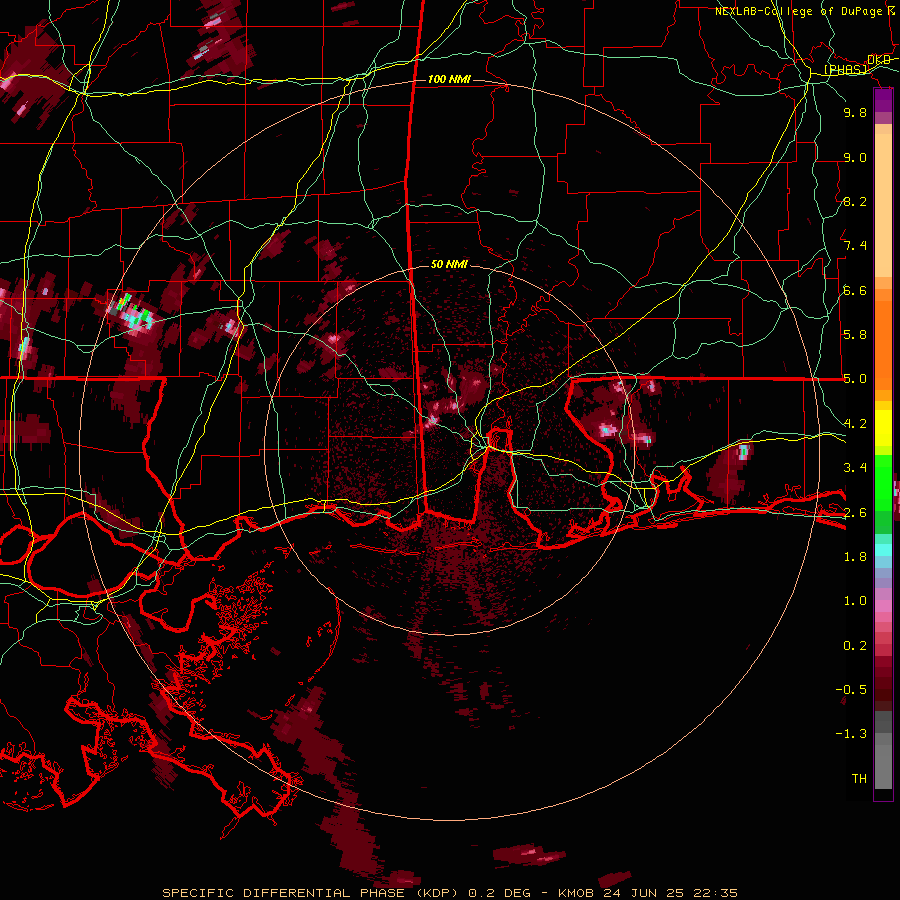Click the 1.8 scale value

[855, 557]
